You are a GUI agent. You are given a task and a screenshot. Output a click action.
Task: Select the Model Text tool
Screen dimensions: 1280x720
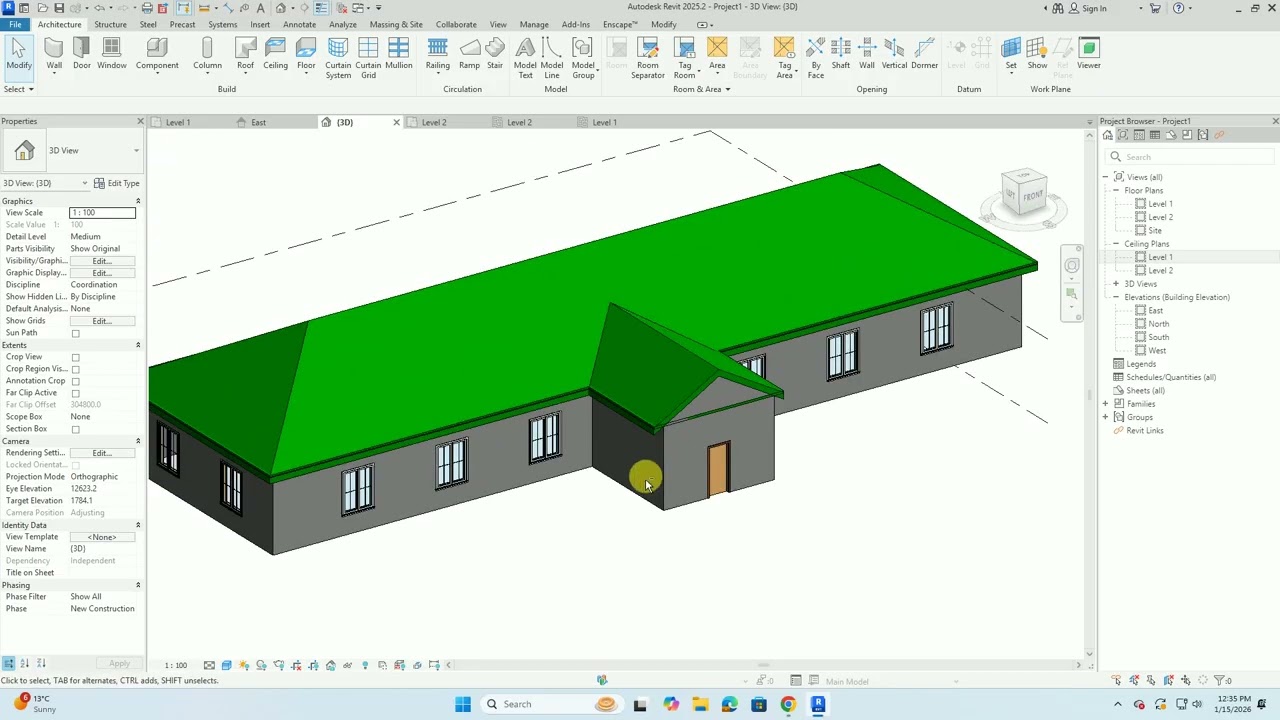pyautogui.click(x=525, y=58)
